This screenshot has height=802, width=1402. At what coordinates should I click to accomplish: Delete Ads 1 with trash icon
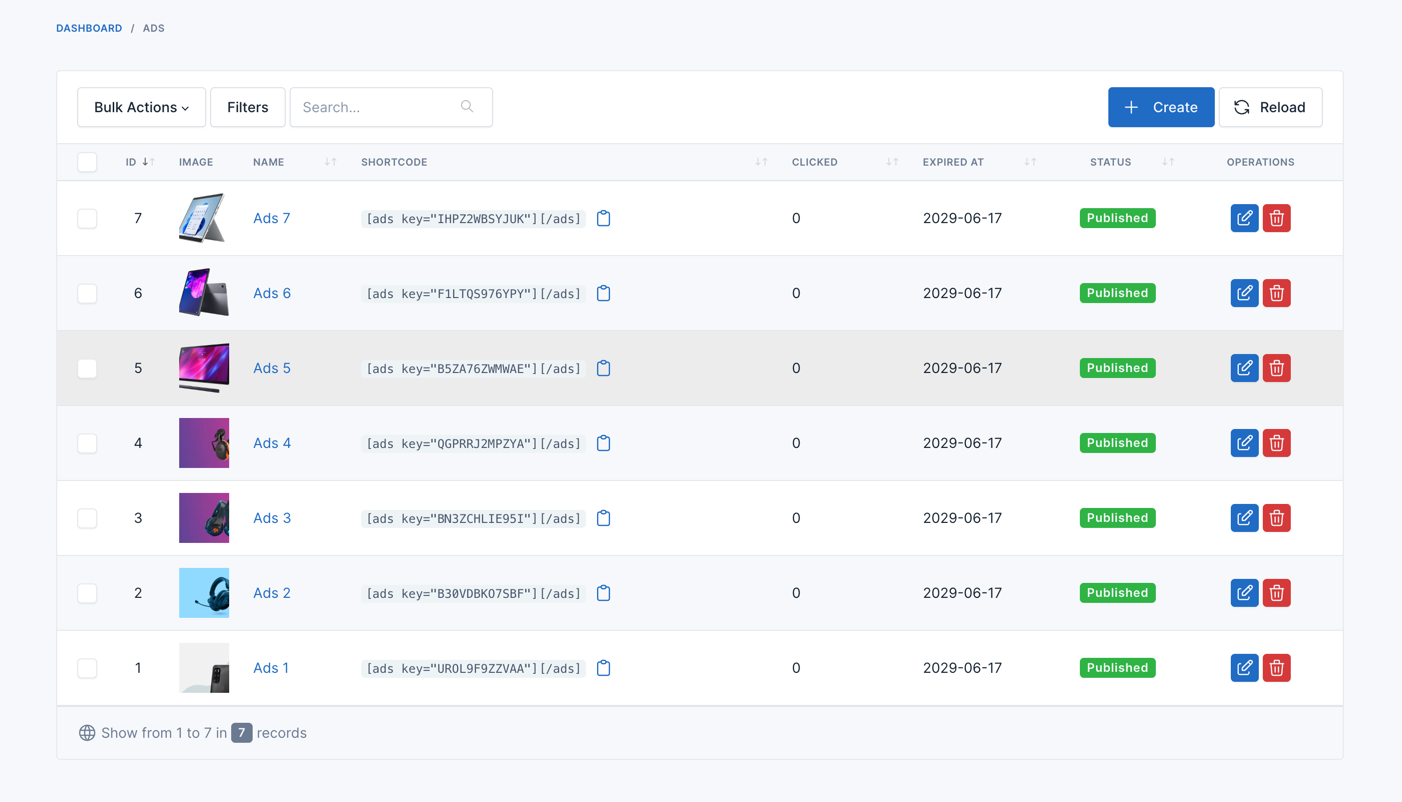pyautogui.click(x=1276, y=668)
